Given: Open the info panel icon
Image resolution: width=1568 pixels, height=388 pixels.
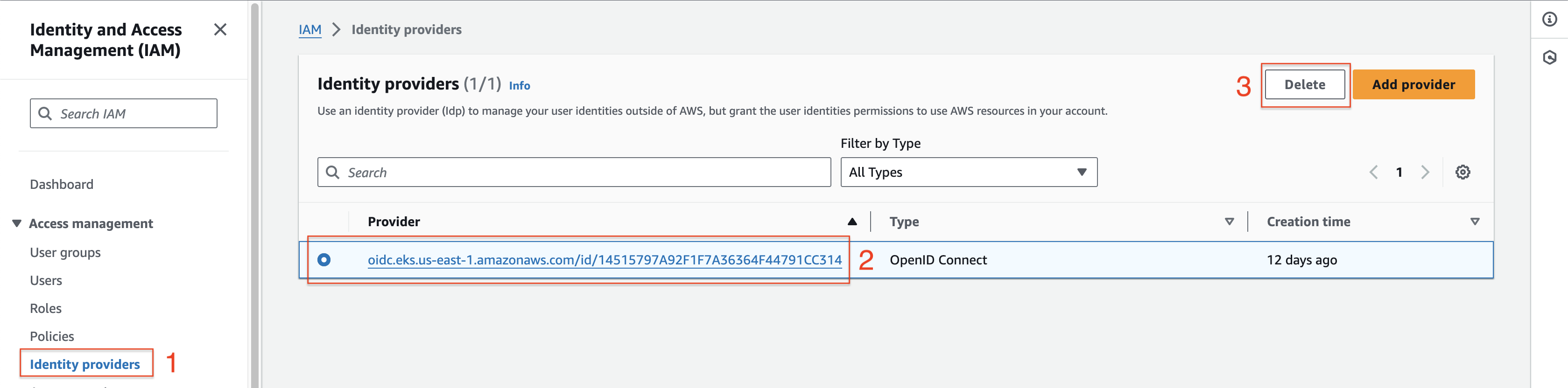Looking at the screenshot, I should click(1549, 20).
